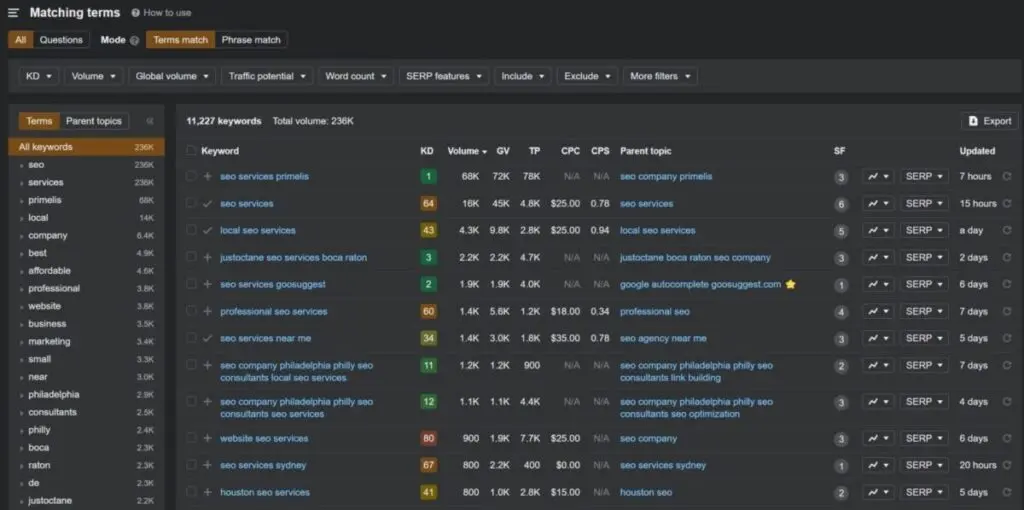The image size is (1024, 510).
Task: Open parent topic 'seo company primelis'
Action: [666, 176]
